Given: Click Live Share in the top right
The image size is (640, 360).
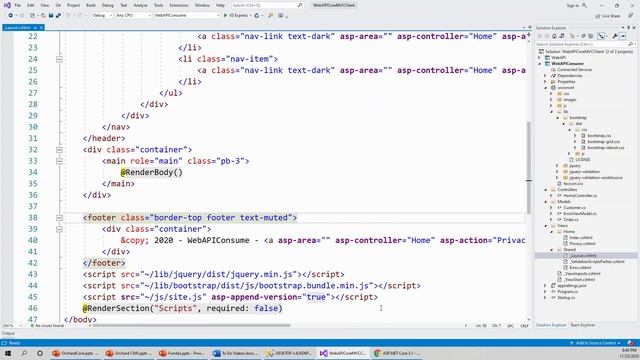Looking at the screenshot, I should coord(608,16).
